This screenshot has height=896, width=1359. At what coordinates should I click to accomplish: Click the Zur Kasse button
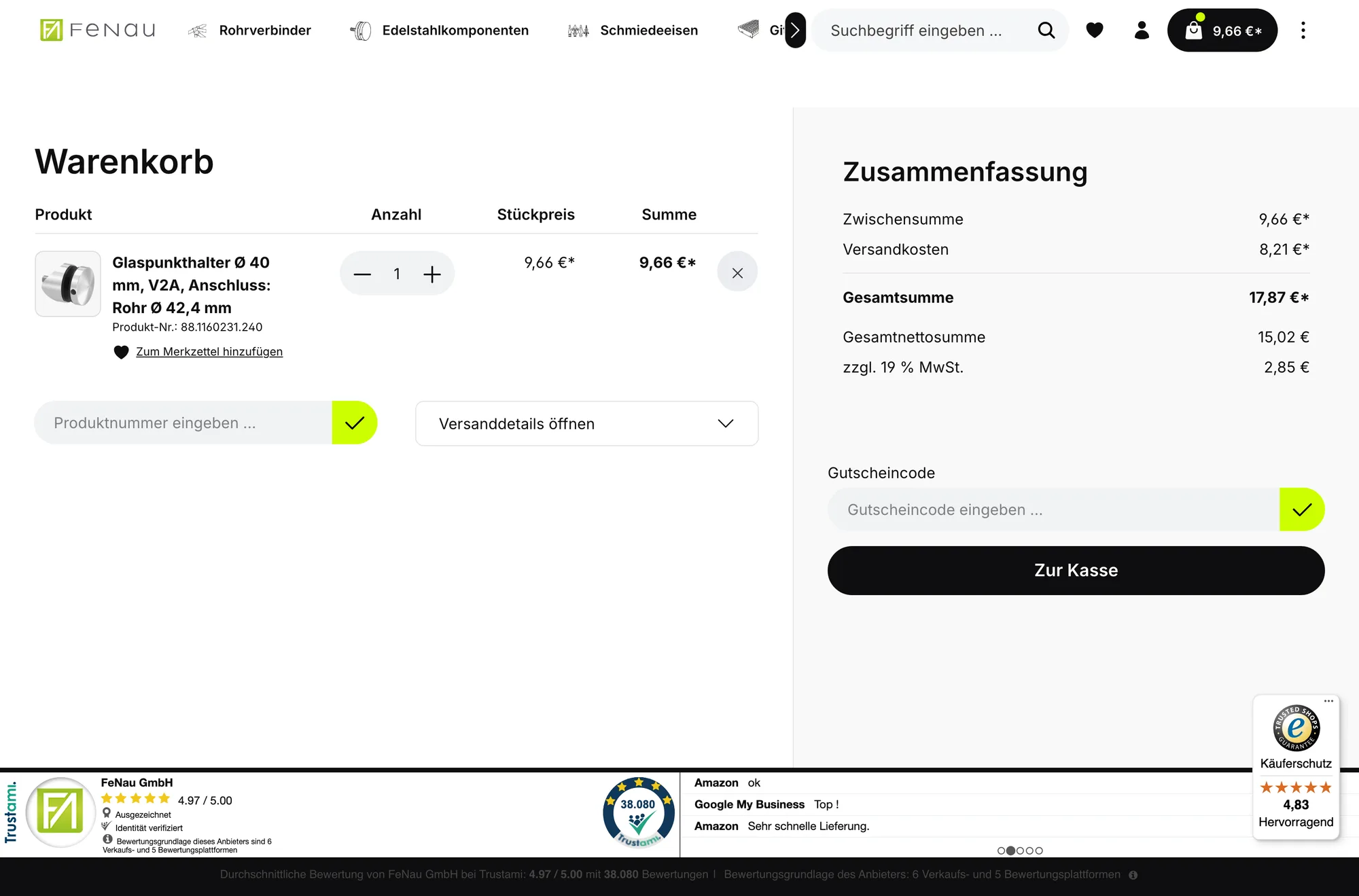pyautogui.click(x=1076, y=571)
